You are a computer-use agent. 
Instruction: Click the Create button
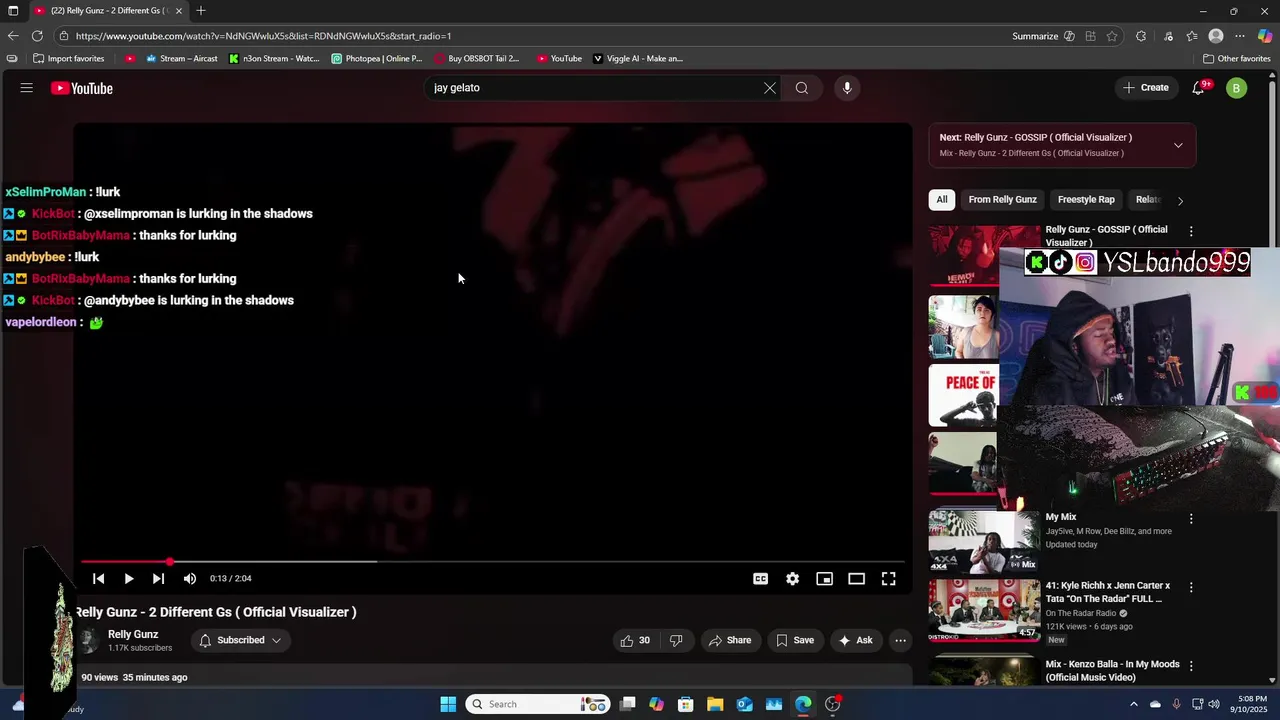point(1145,88)
